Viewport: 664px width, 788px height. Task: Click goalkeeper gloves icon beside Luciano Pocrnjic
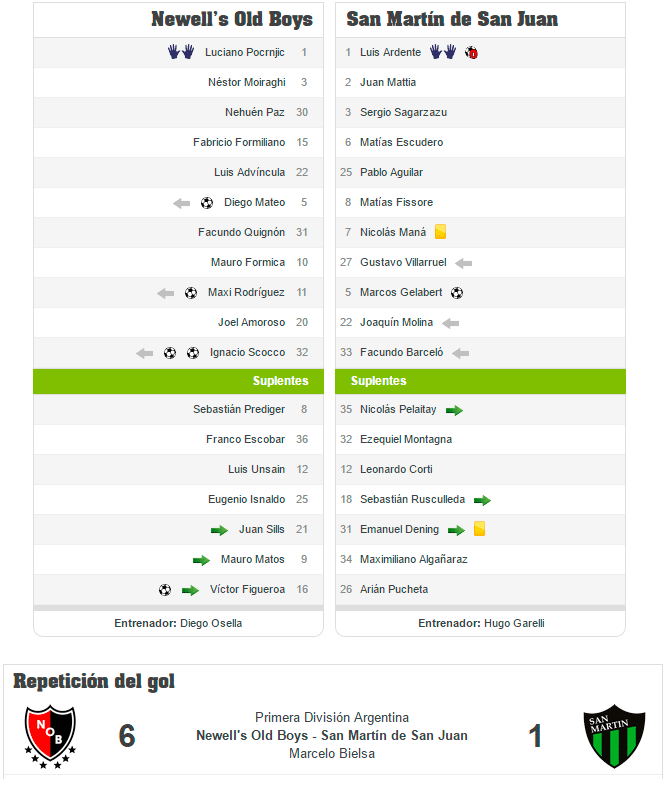pyautogui.click(x=180, y=52)
